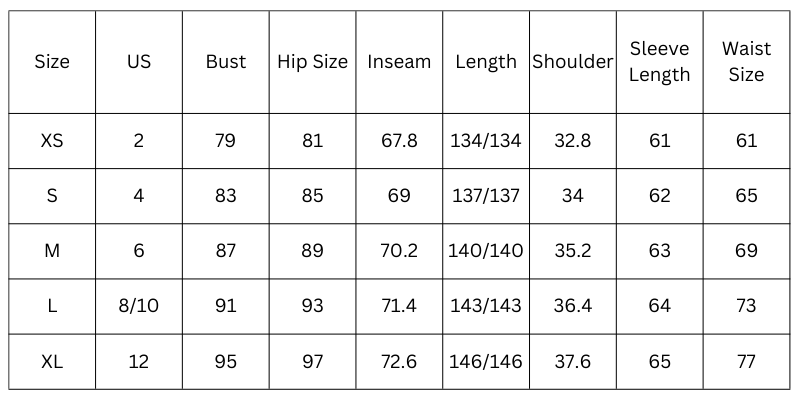
Task: Select shoulder value 36.4
Action: (572, 306)
